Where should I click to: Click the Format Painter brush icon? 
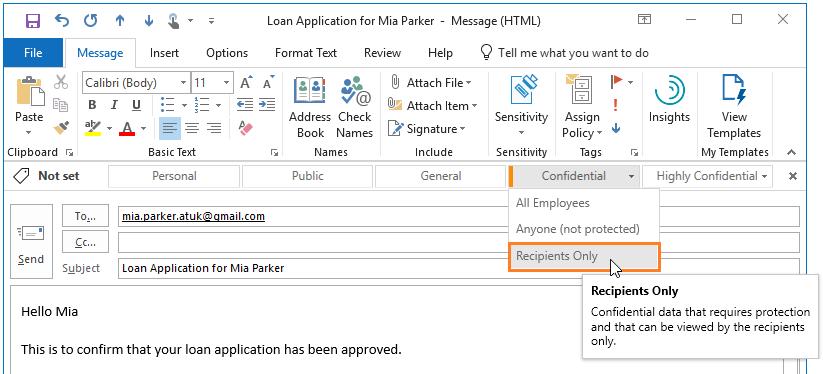(61, 127)
